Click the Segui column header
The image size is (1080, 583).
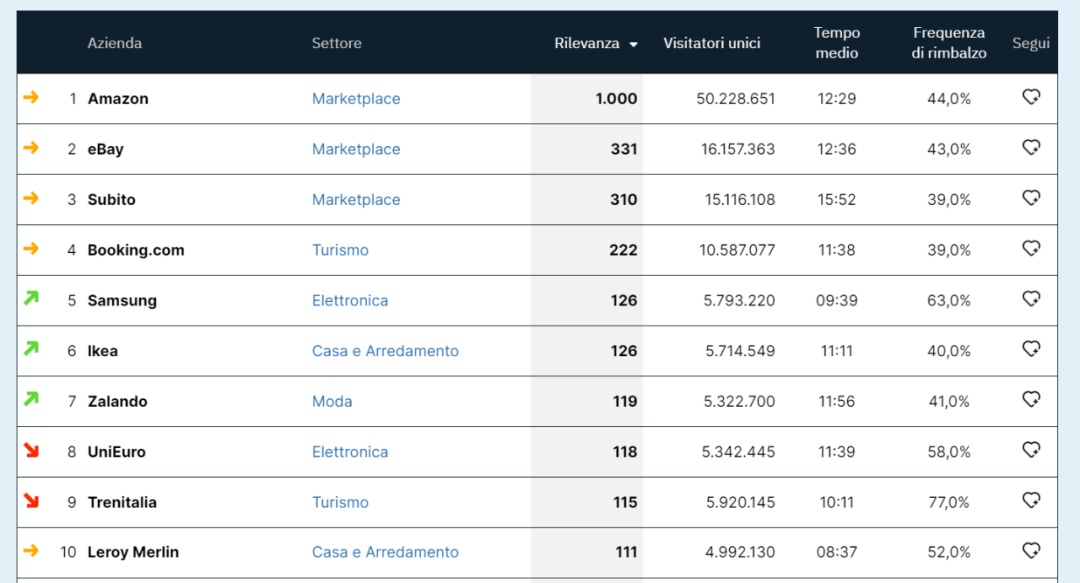pyautogui.click(x=1030, y=43)
